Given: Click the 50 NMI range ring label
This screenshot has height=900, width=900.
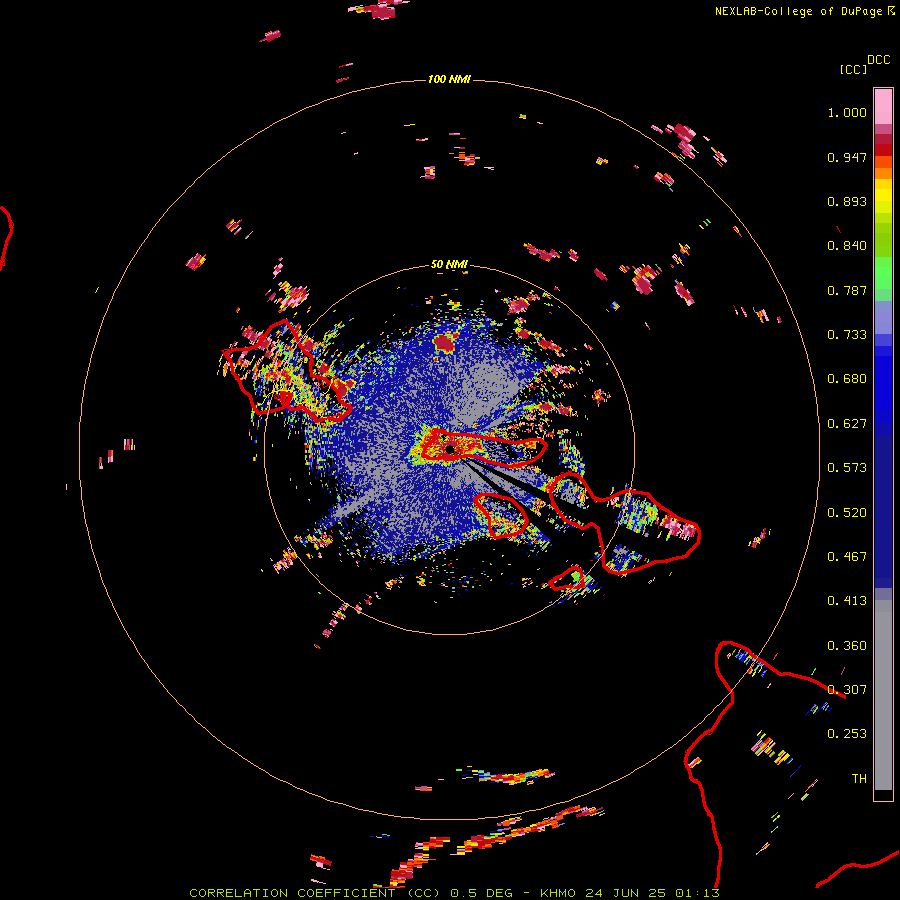Looking at the screenshot, I should (x=449, y=265).
